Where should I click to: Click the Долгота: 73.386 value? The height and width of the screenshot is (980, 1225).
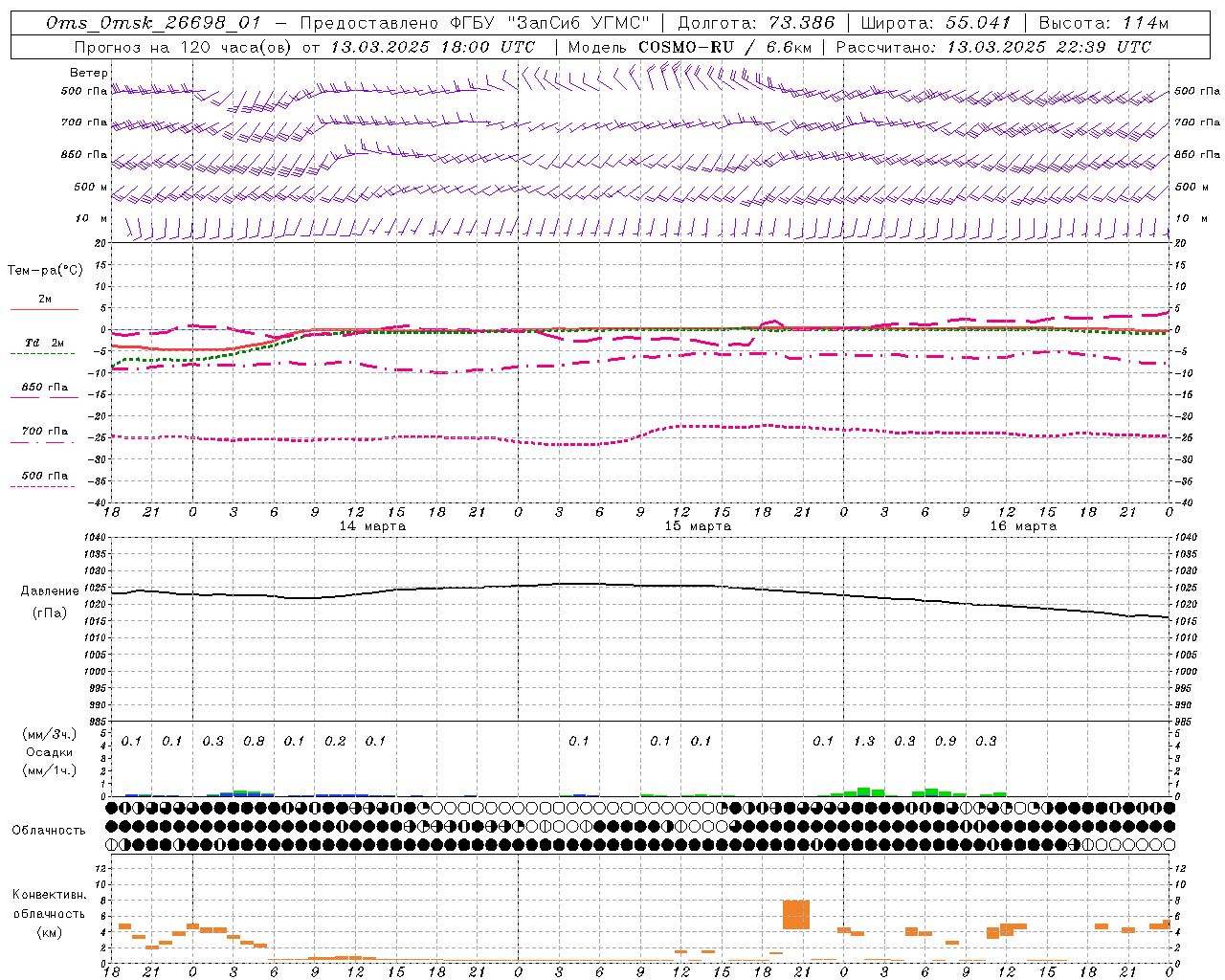(x=756, y=23)
